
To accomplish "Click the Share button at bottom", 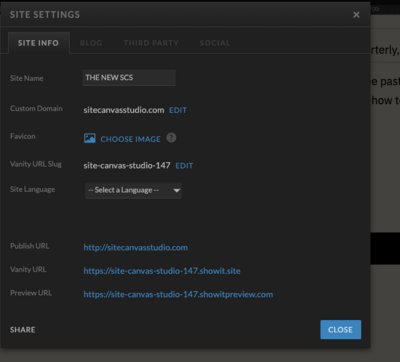I will (x=22, y=330).
